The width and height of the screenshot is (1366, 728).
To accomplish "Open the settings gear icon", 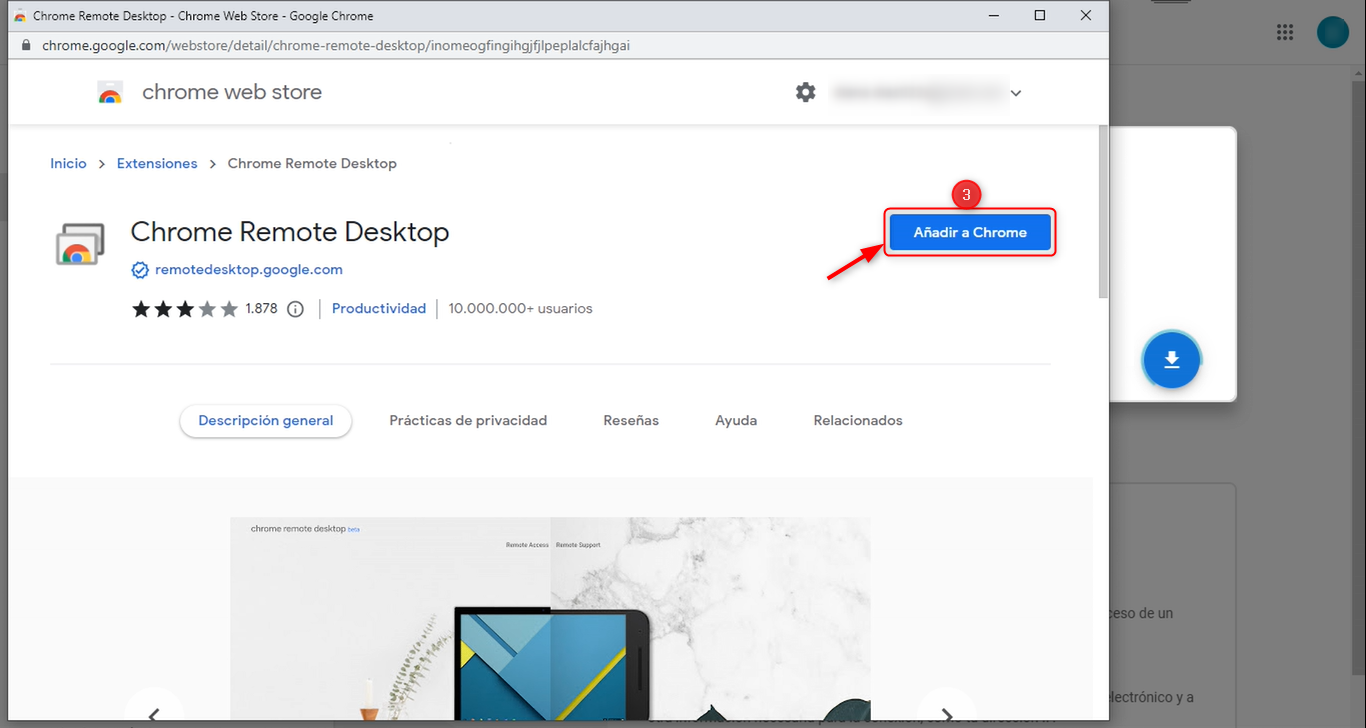I will click(805, 92).
